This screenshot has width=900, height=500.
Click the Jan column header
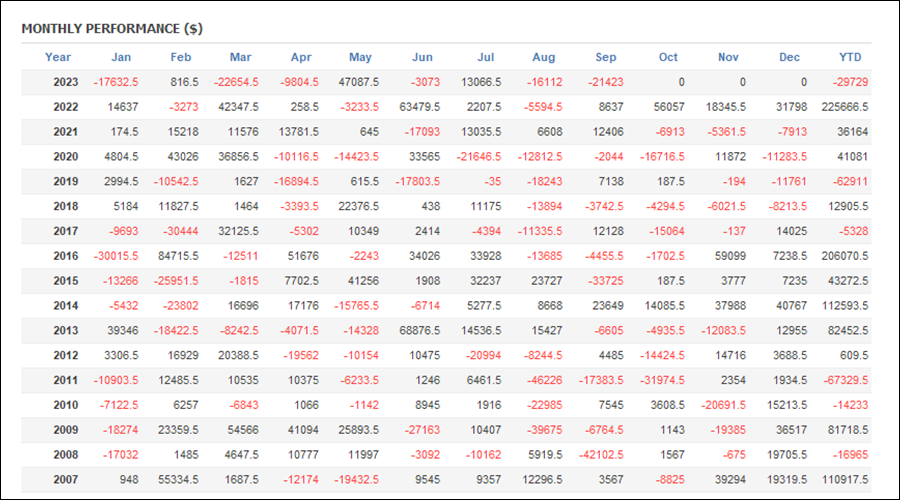(x=121, y=57)
